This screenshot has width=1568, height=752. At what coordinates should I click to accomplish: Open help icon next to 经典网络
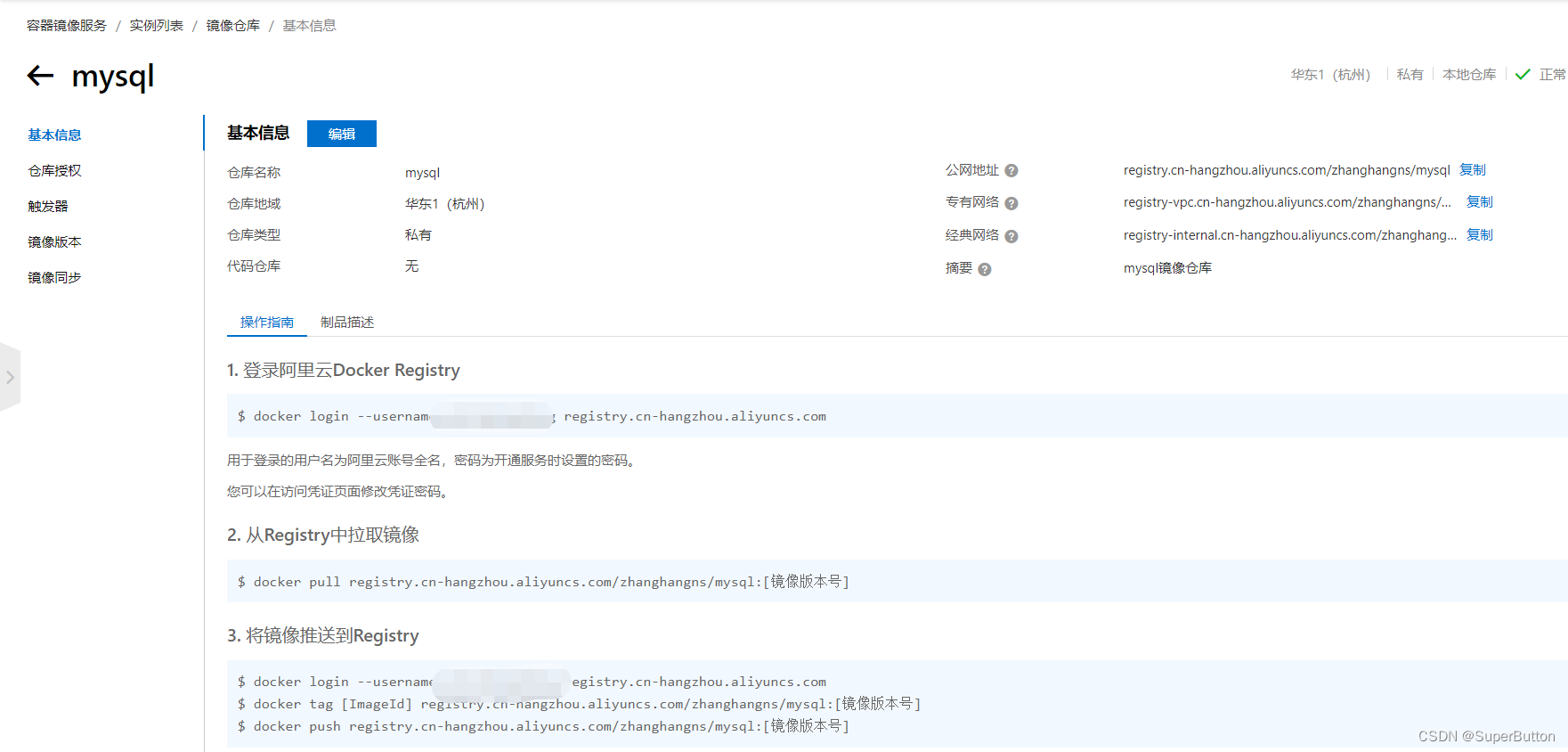(x=1011, y=236)
